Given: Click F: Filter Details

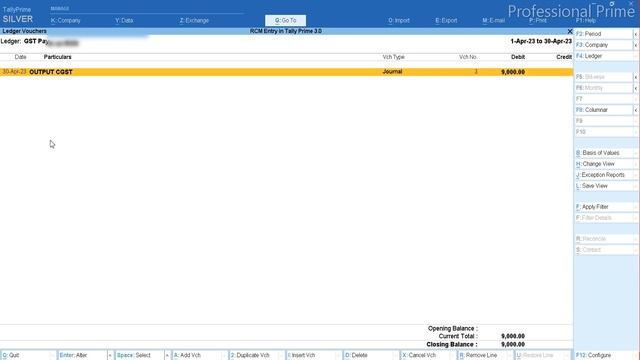Looking at the screenshot, I should pyautogui.click(x=605, y=218).
